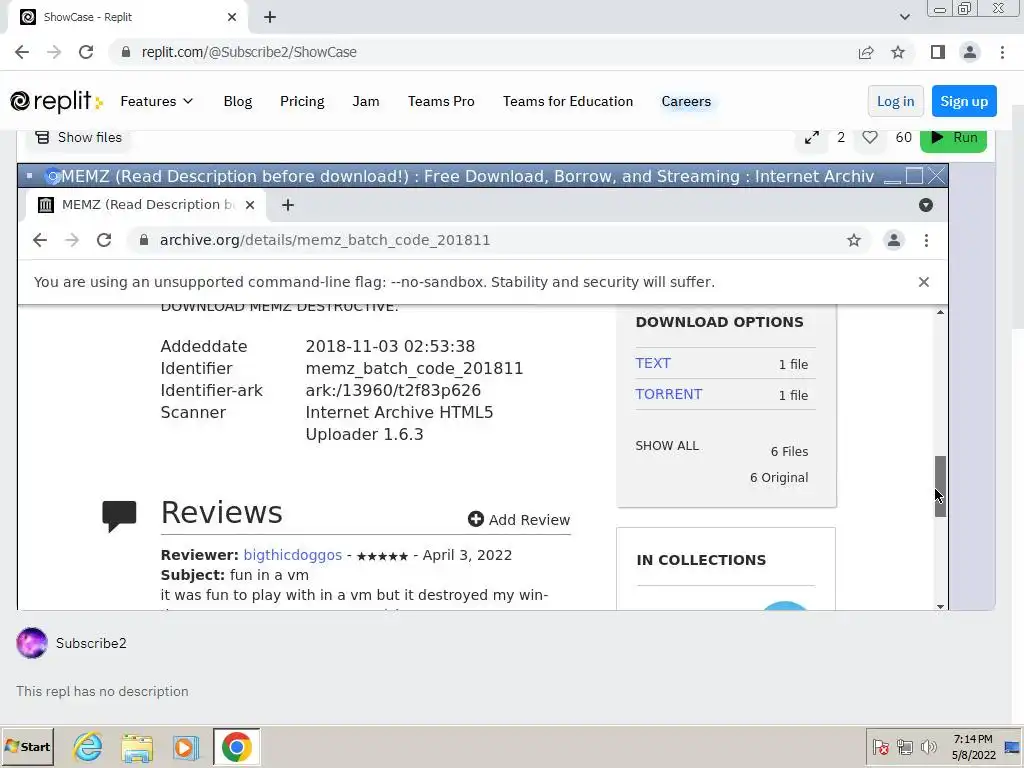Click Show files button
This screenshot has width=1024, height=768.
[x=78, y=137]
